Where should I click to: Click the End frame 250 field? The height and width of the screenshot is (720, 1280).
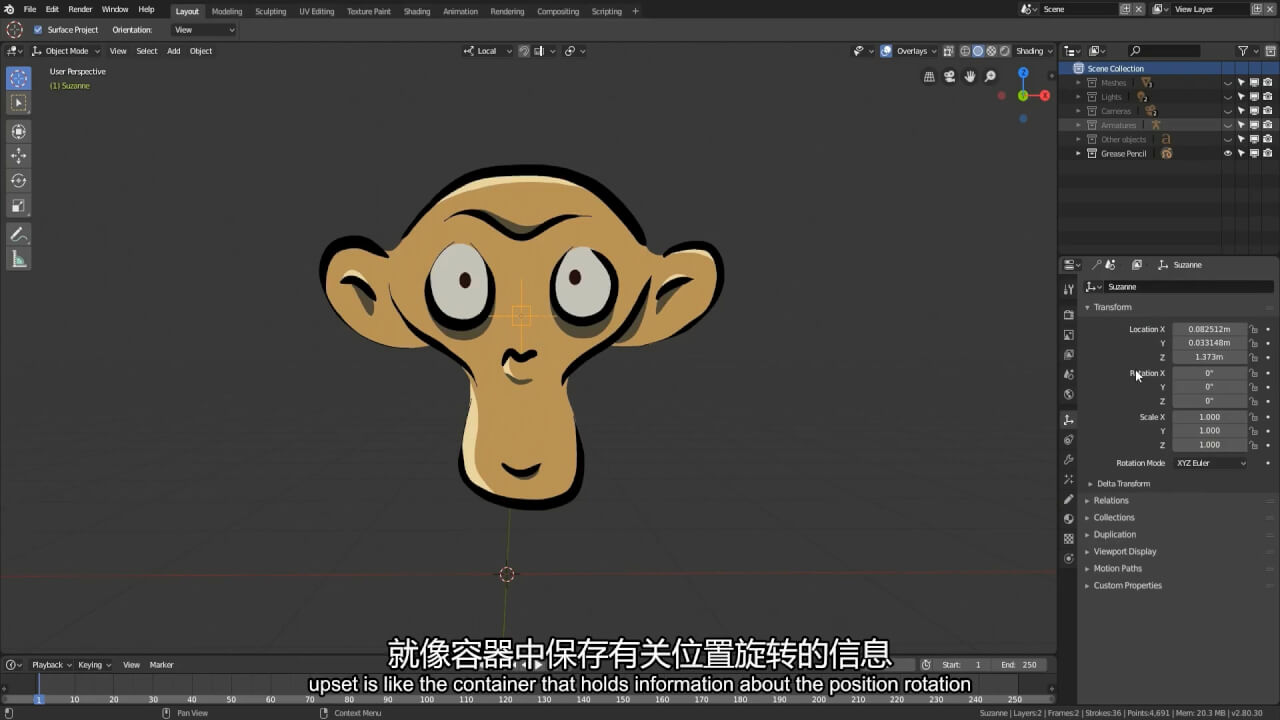point(1020,665)
